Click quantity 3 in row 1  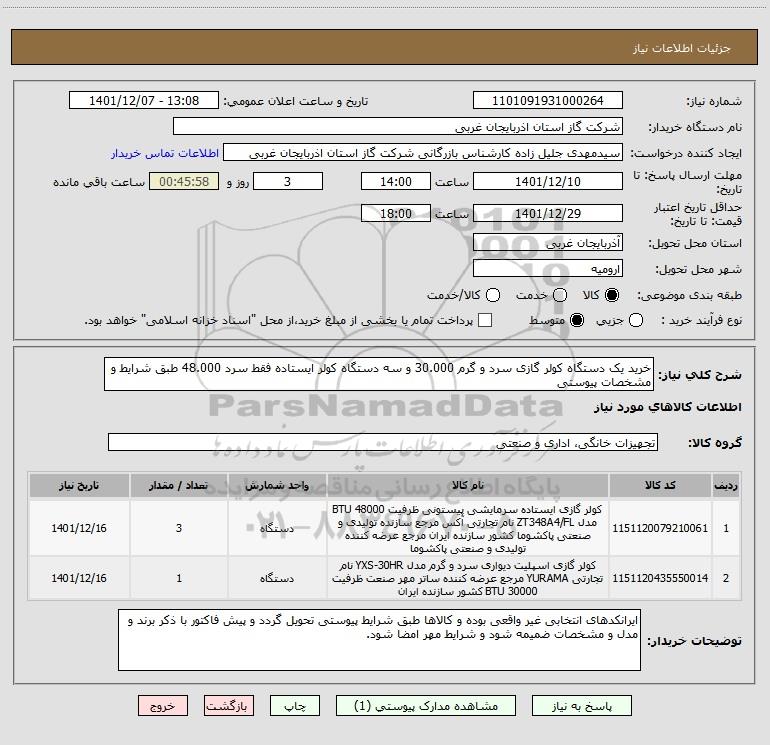(x=179, y=528)
